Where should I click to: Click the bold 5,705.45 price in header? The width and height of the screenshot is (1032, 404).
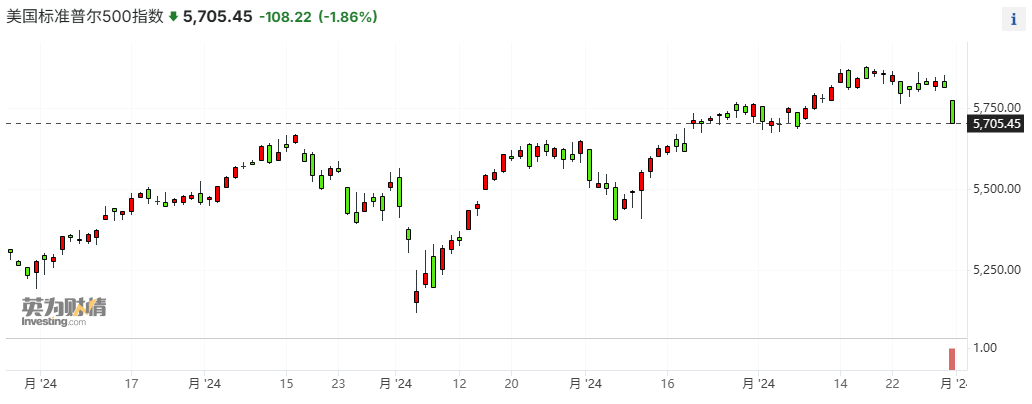(x=217, y=17)
